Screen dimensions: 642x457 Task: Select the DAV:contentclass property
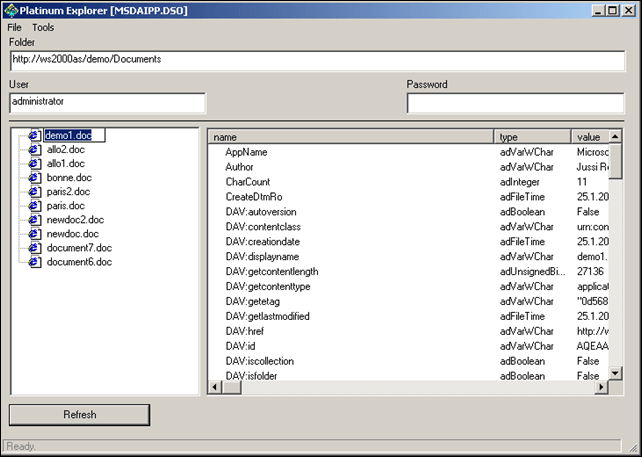click(409, 227)
